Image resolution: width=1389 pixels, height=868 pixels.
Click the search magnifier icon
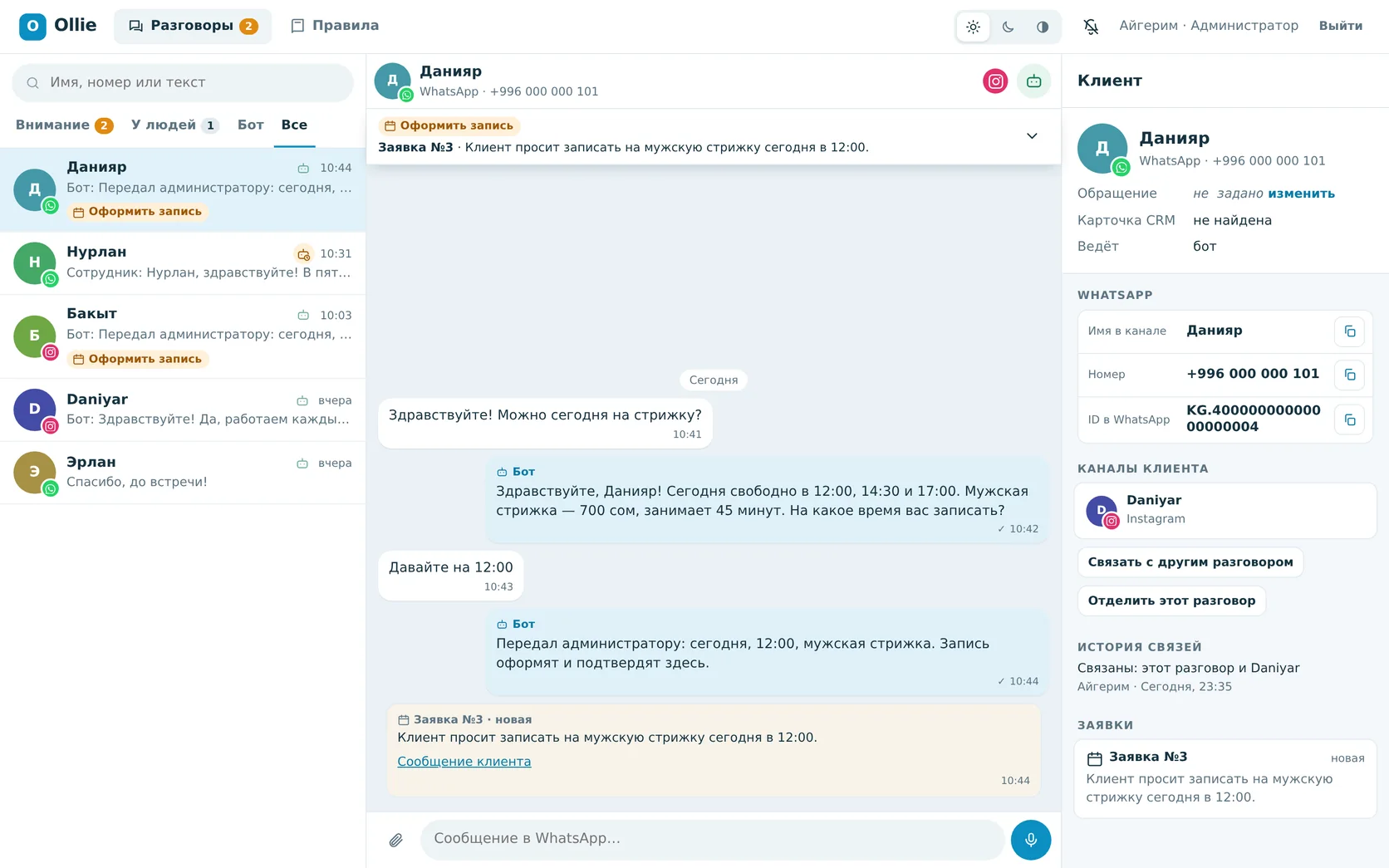click(x=33, y=83)
